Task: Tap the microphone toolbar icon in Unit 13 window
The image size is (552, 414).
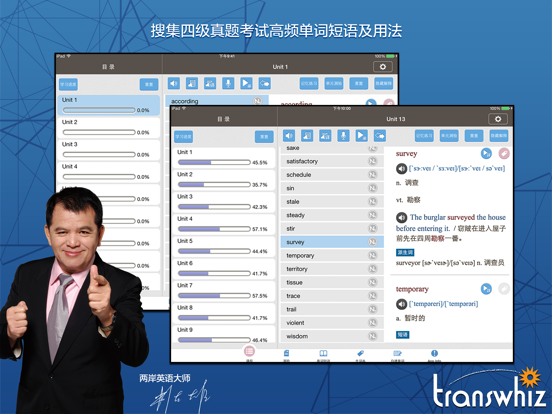Action: point(344,136)
